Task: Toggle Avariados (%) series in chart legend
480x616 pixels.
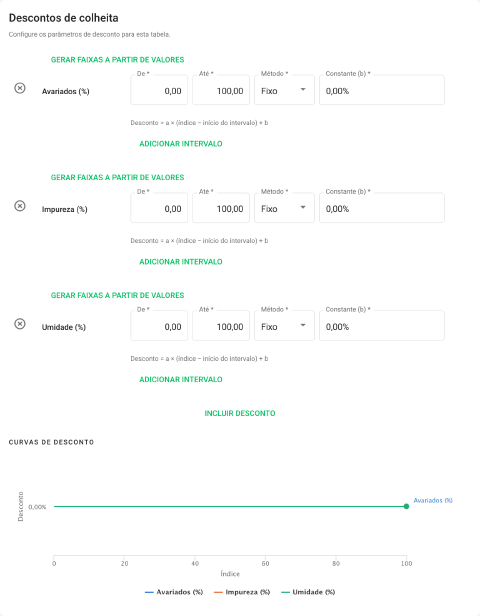Action: 174,592
